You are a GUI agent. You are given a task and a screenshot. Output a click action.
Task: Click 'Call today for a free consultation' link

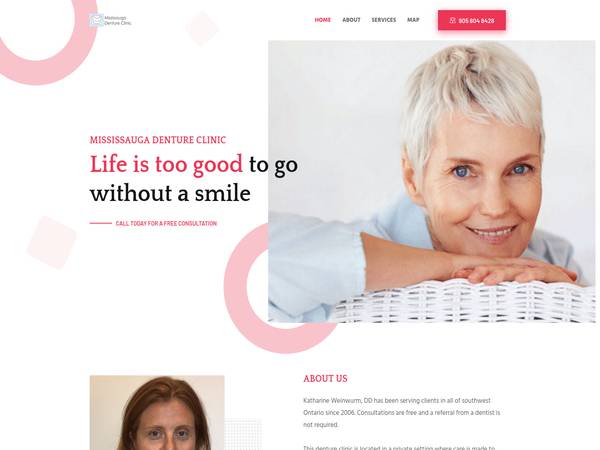(x=166, y=223)
